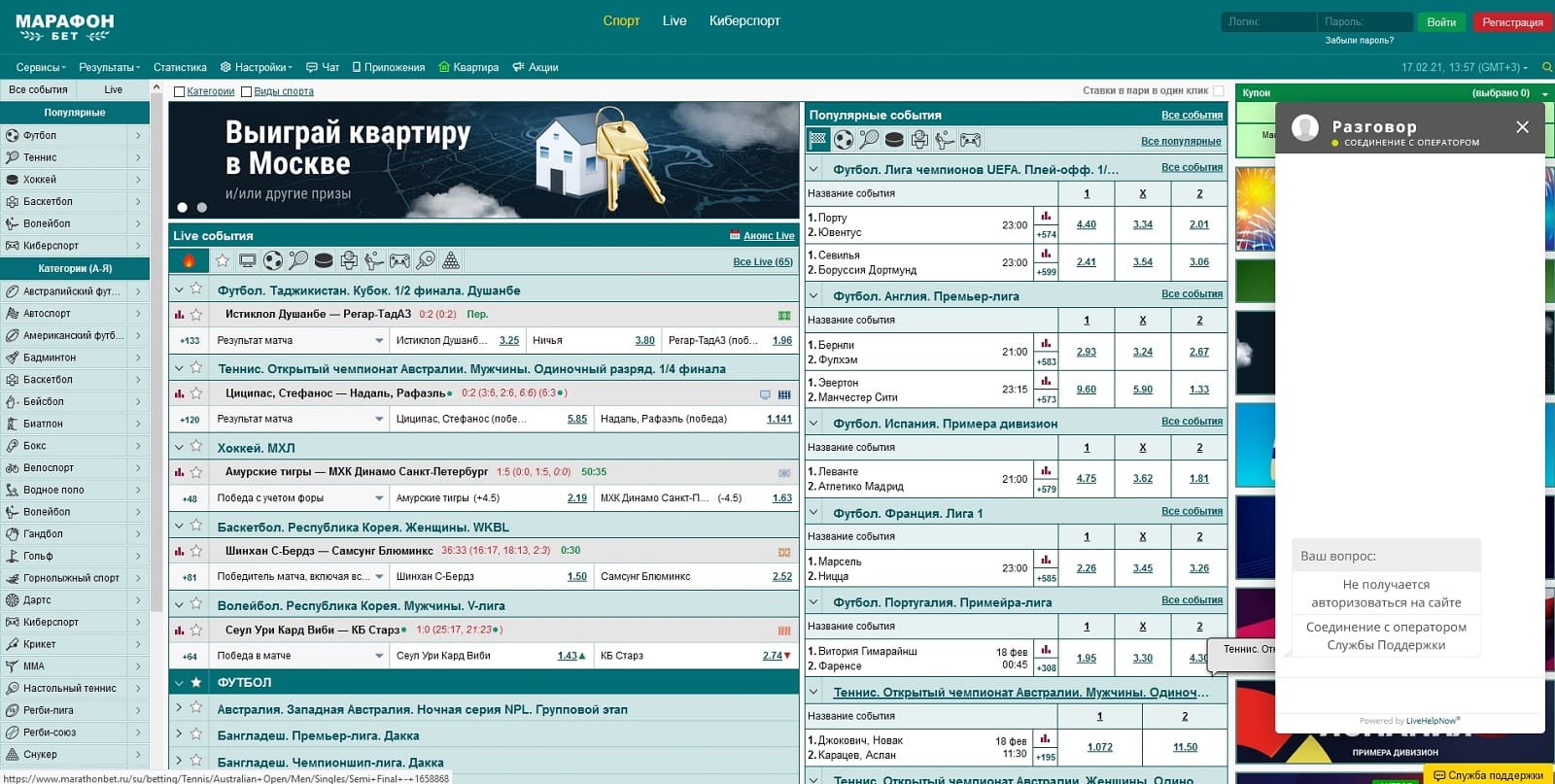Open scoreboard icon for Циципас — Надаль match
The image size is (1555, 784).
point(784,394)
